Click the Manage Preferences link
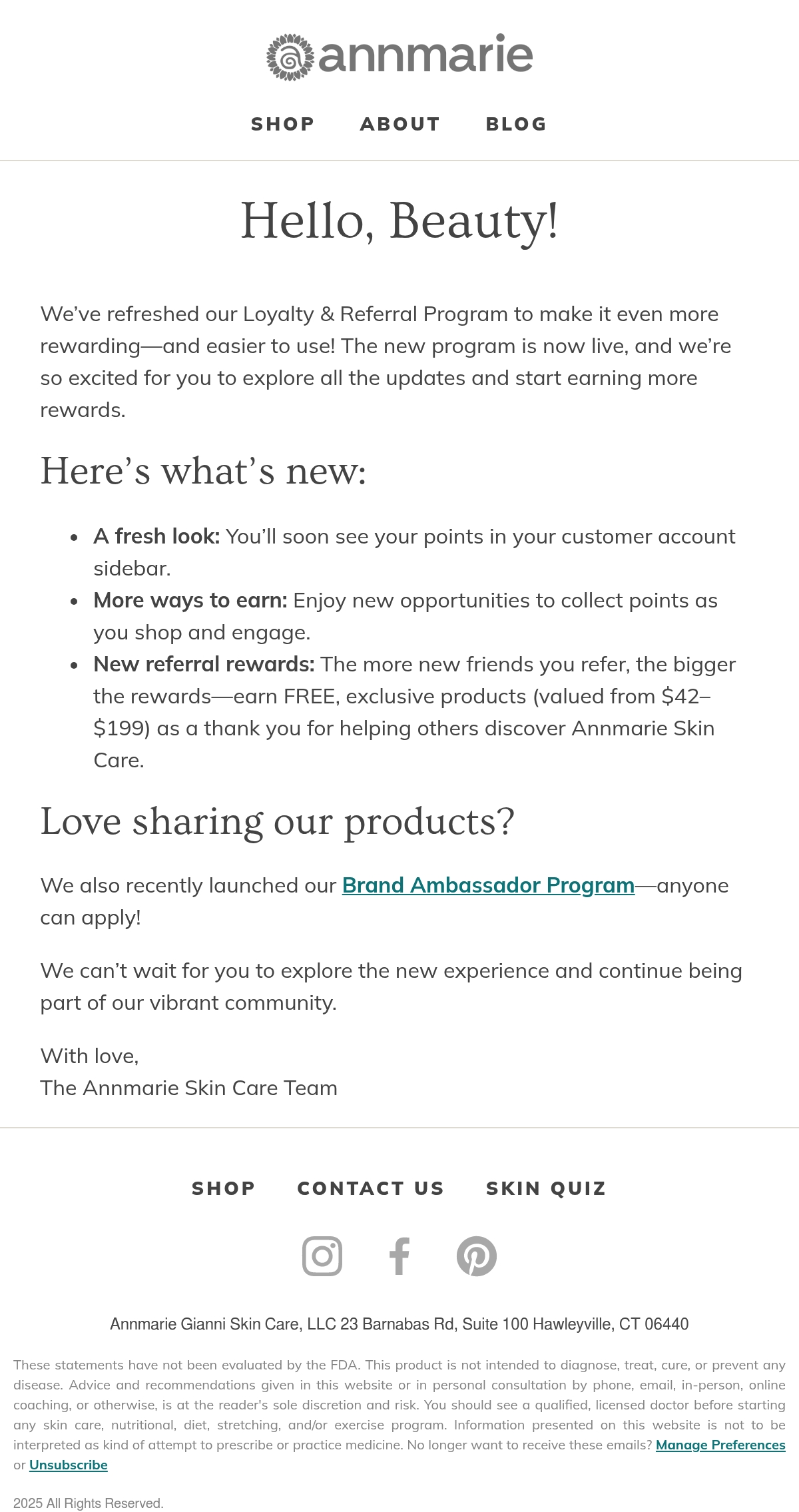799x1512 pixels. tap(720, 1445)
